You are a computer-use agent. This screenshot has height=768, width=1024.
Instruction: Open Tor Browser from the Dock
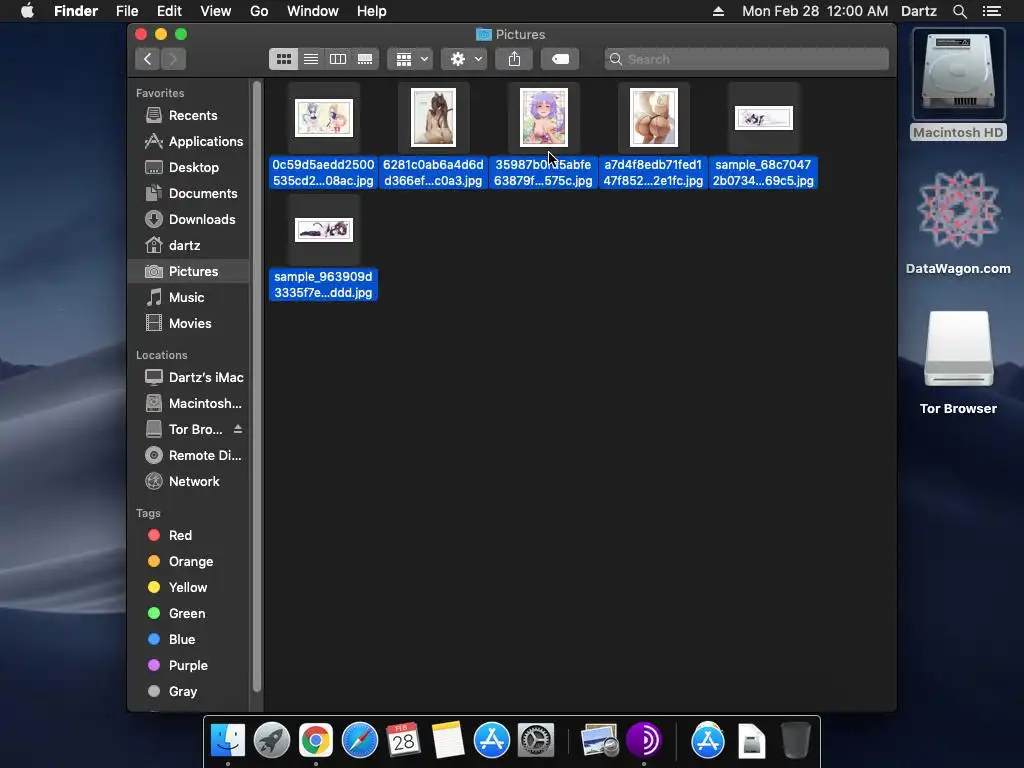644,741
